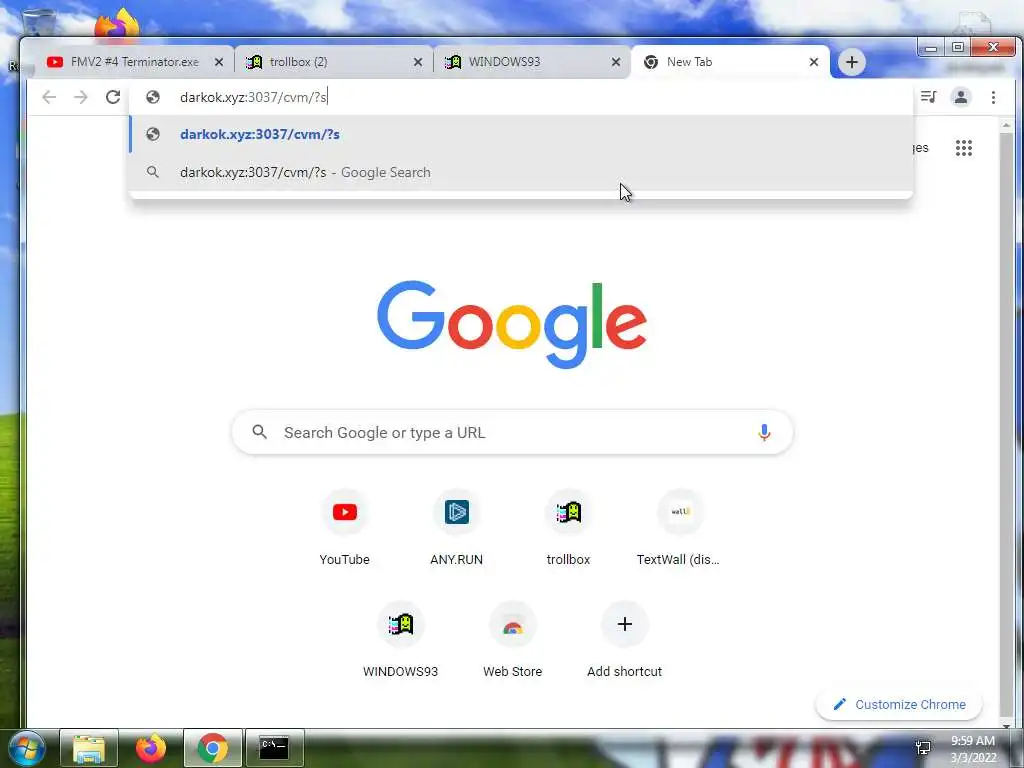Start voice search with microphone icon

[763, 432]
